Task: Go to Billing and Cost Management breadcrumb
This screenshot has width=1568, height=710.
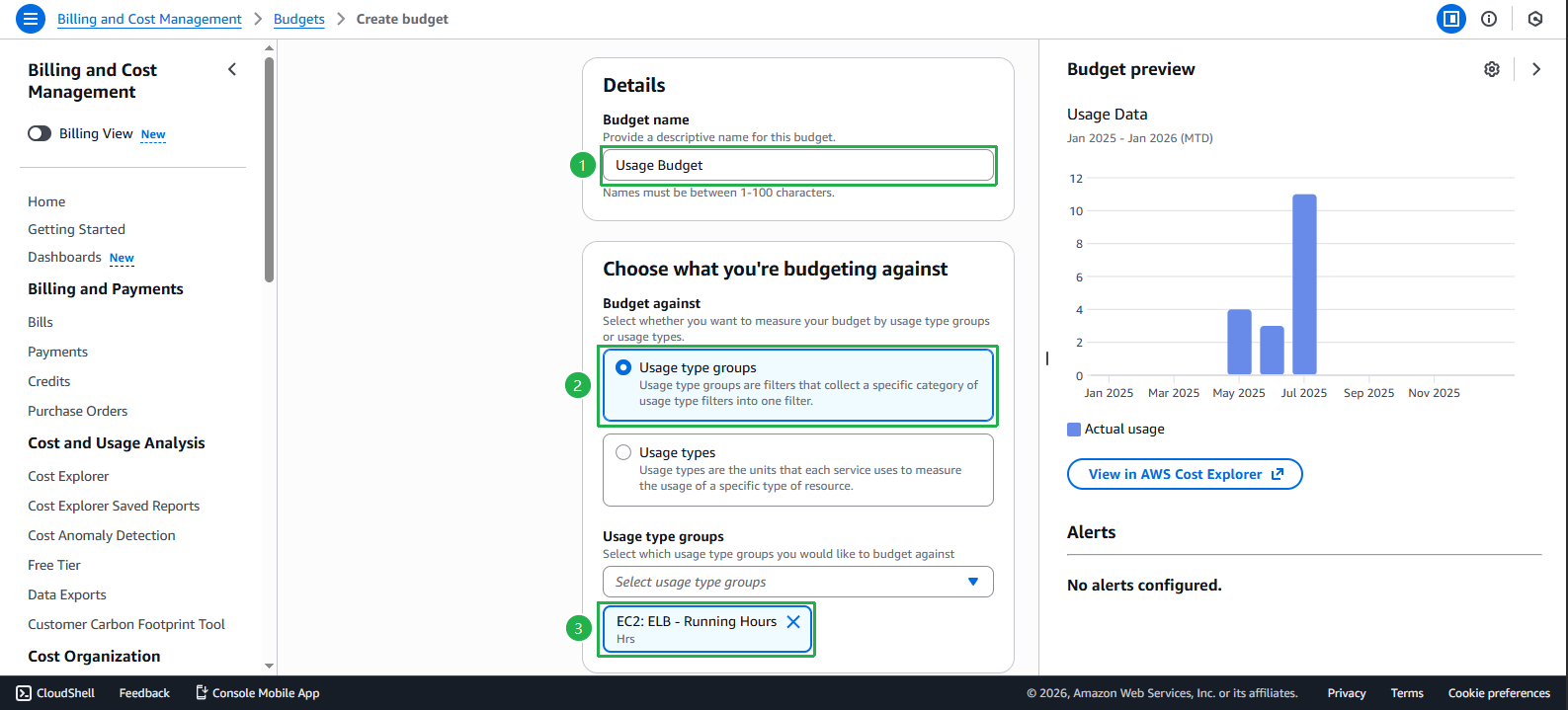Action: (149, 19)
